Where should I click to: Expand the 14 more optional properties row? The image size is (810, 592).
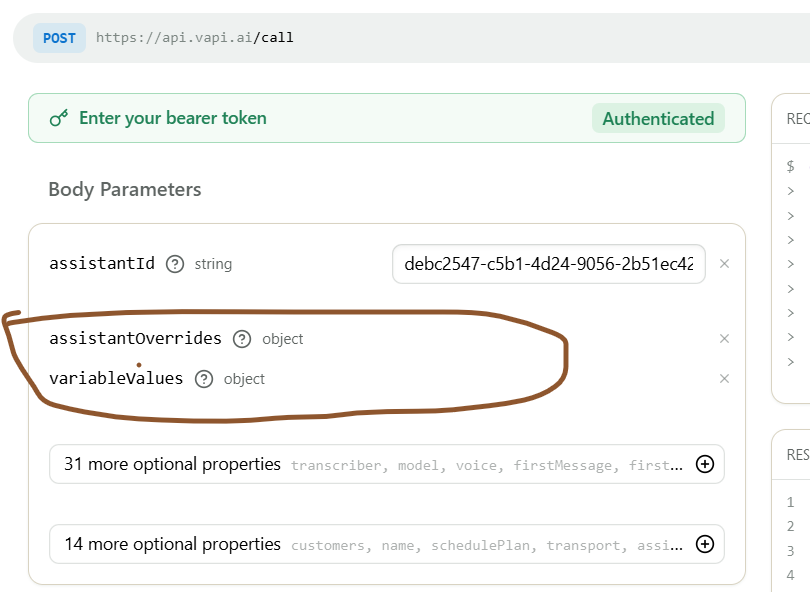pyautogui.click(x=386, y=544)
